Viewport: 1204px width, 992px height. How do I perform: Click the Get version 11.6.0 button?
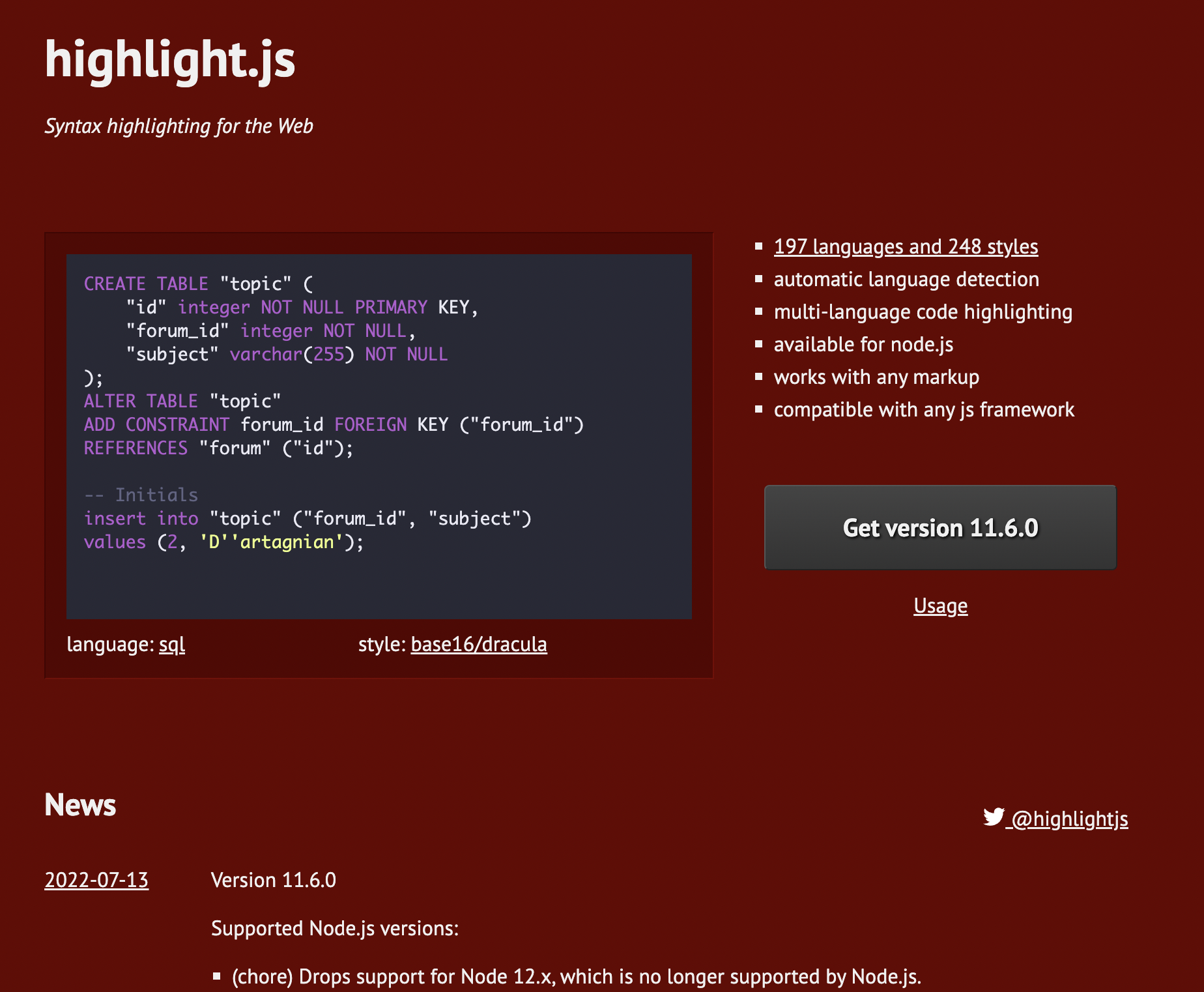(x=940, y=527)
